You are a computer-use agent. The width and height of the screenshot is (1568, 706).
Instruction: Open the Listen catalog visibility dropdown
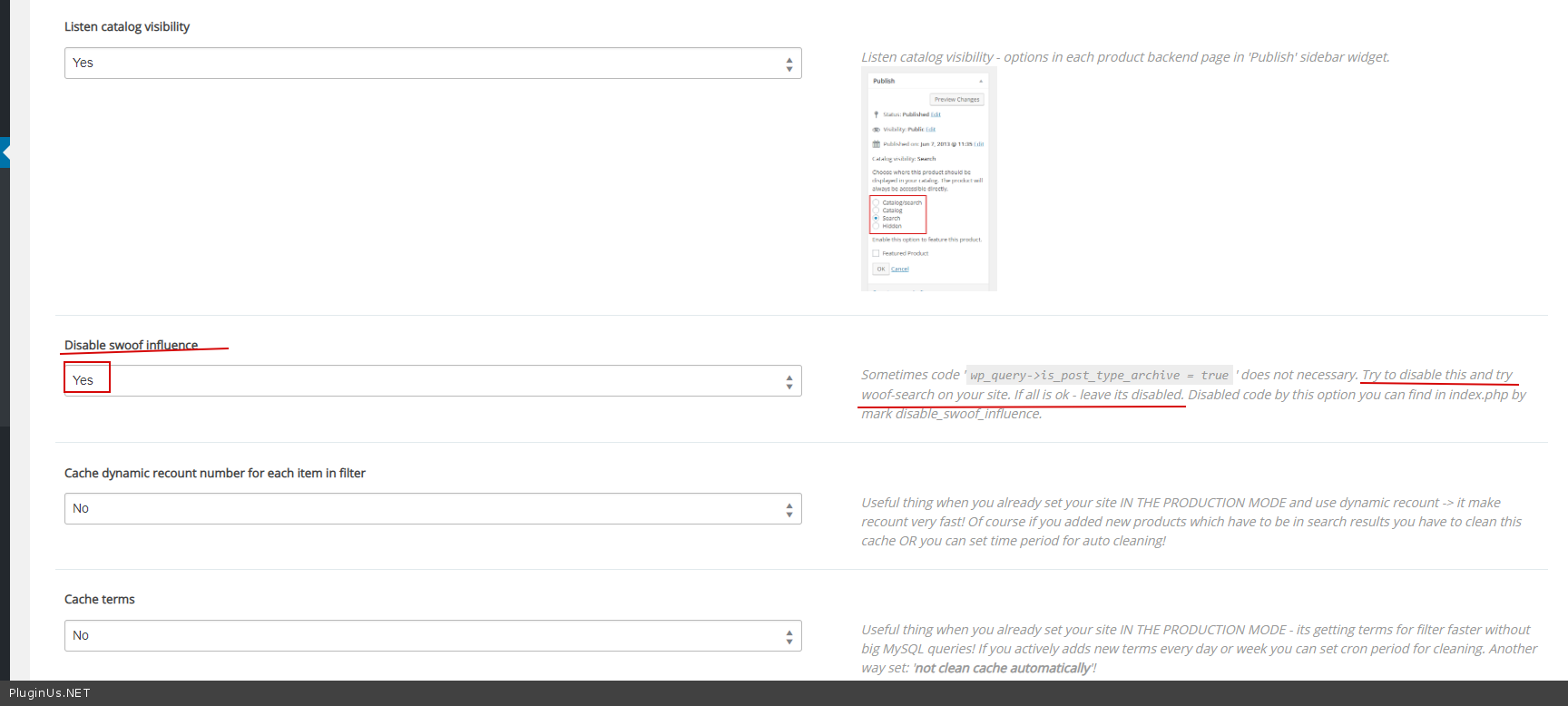pyautogui.click(x=433, y=64)
